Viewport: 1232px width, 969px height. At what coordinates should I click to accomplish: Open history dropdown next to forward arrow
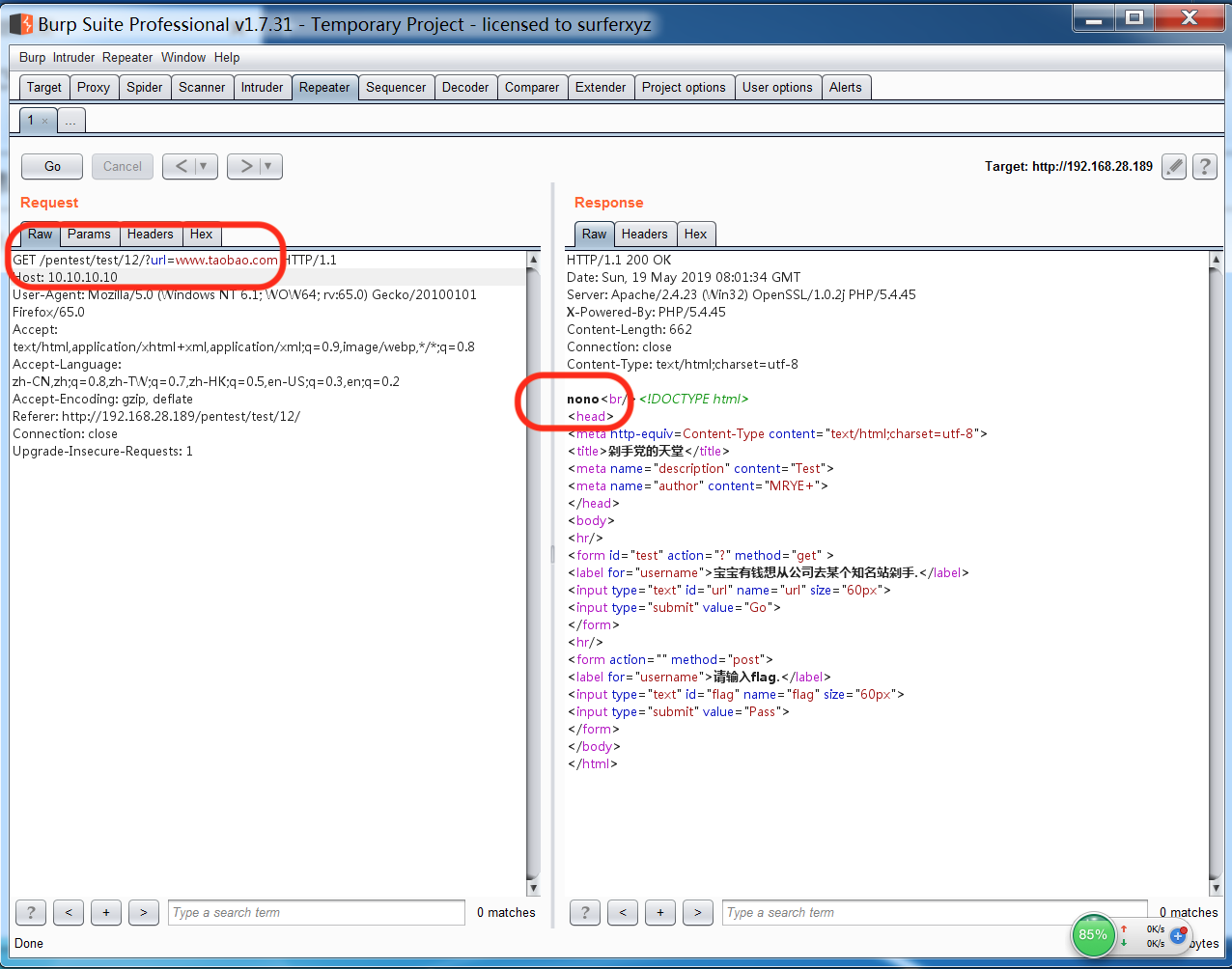pyautogui.click(x=268, y=166)
